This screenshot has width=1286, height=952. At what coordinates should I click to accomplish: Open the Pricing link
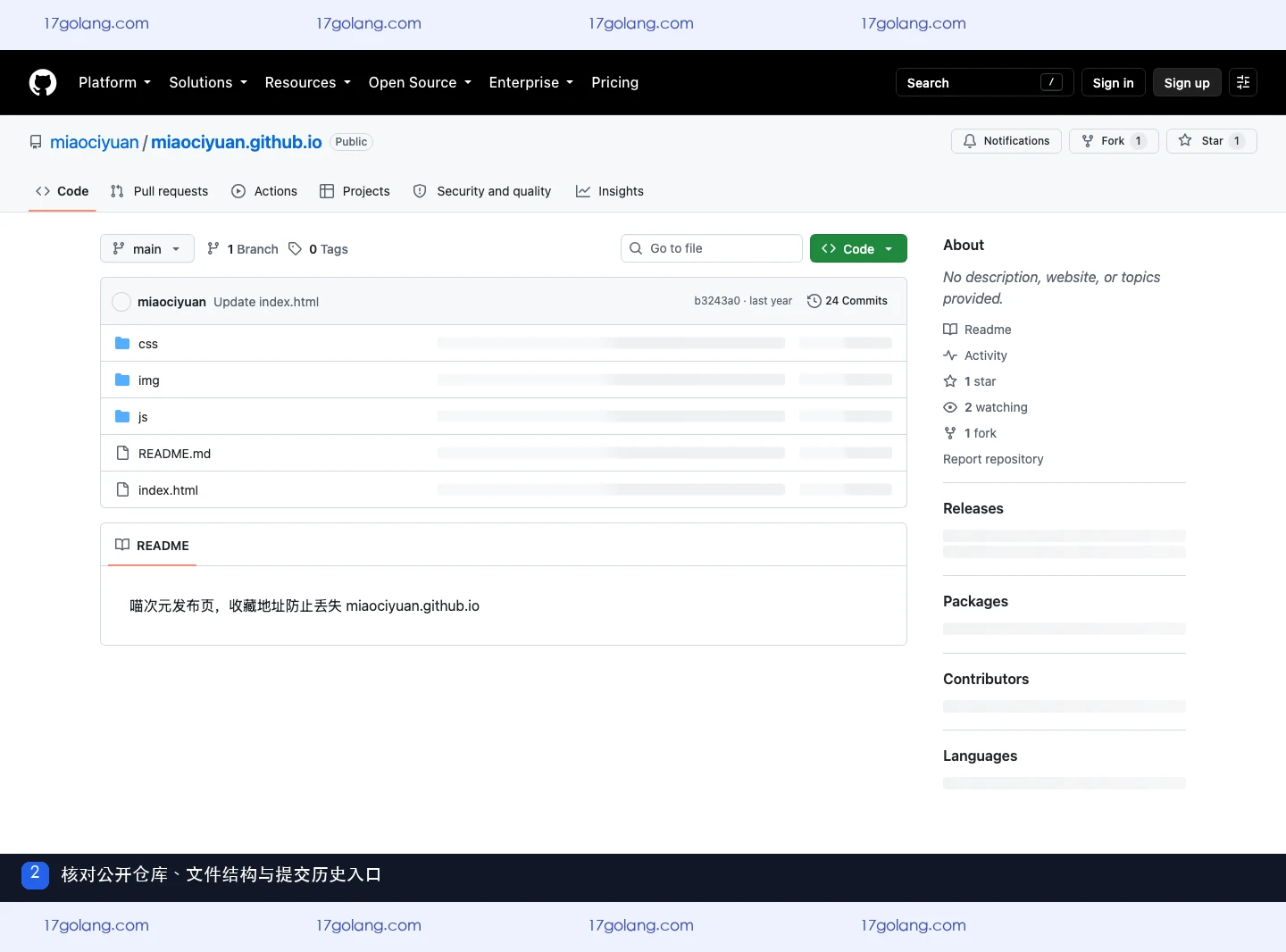(614, 82)
